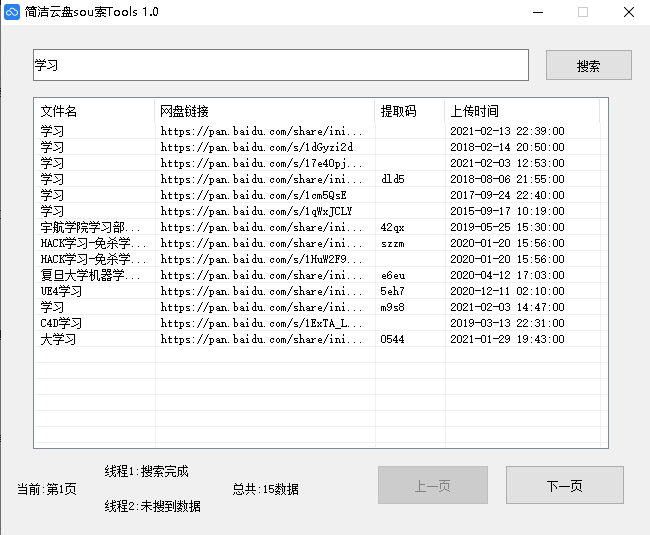Screen dimensions: 650x535
Task: Click the cloud app icon in title bar
Action: coord(12,12)
